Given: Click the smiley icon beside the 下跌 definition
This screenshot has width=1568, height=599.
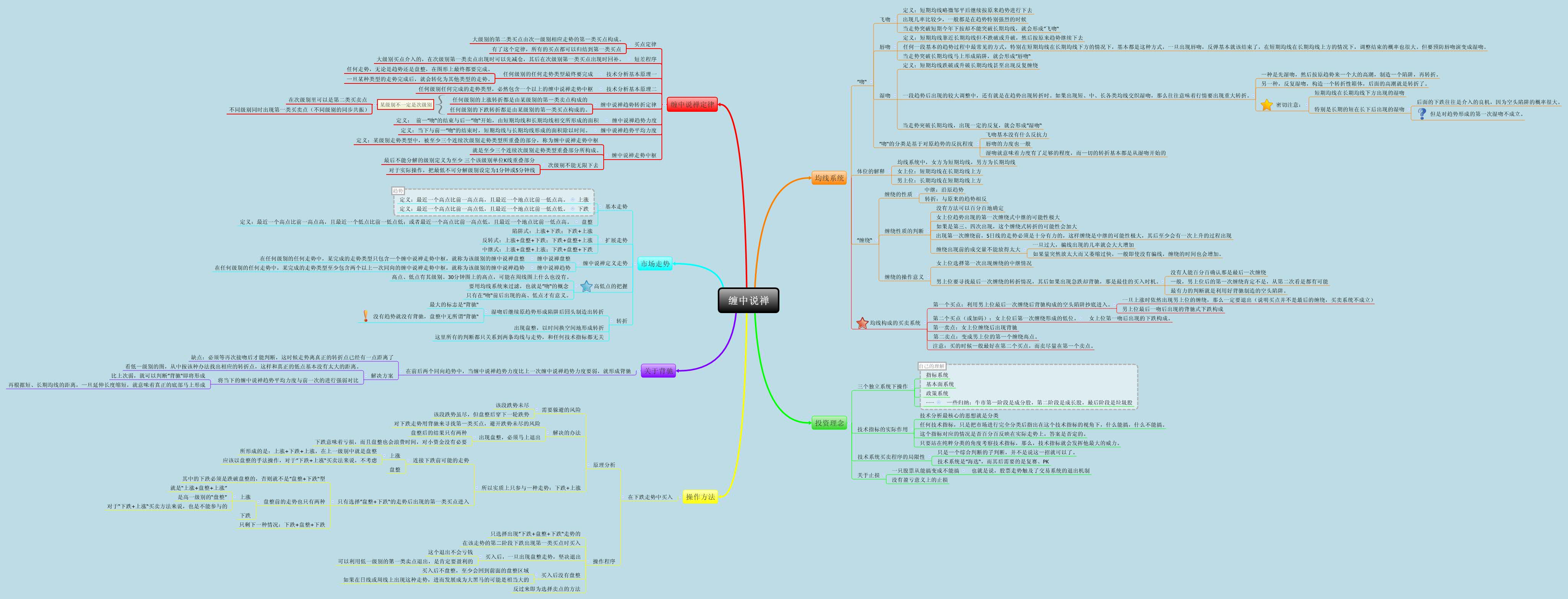Looking at the screenshot, I should tap(572, 209).
